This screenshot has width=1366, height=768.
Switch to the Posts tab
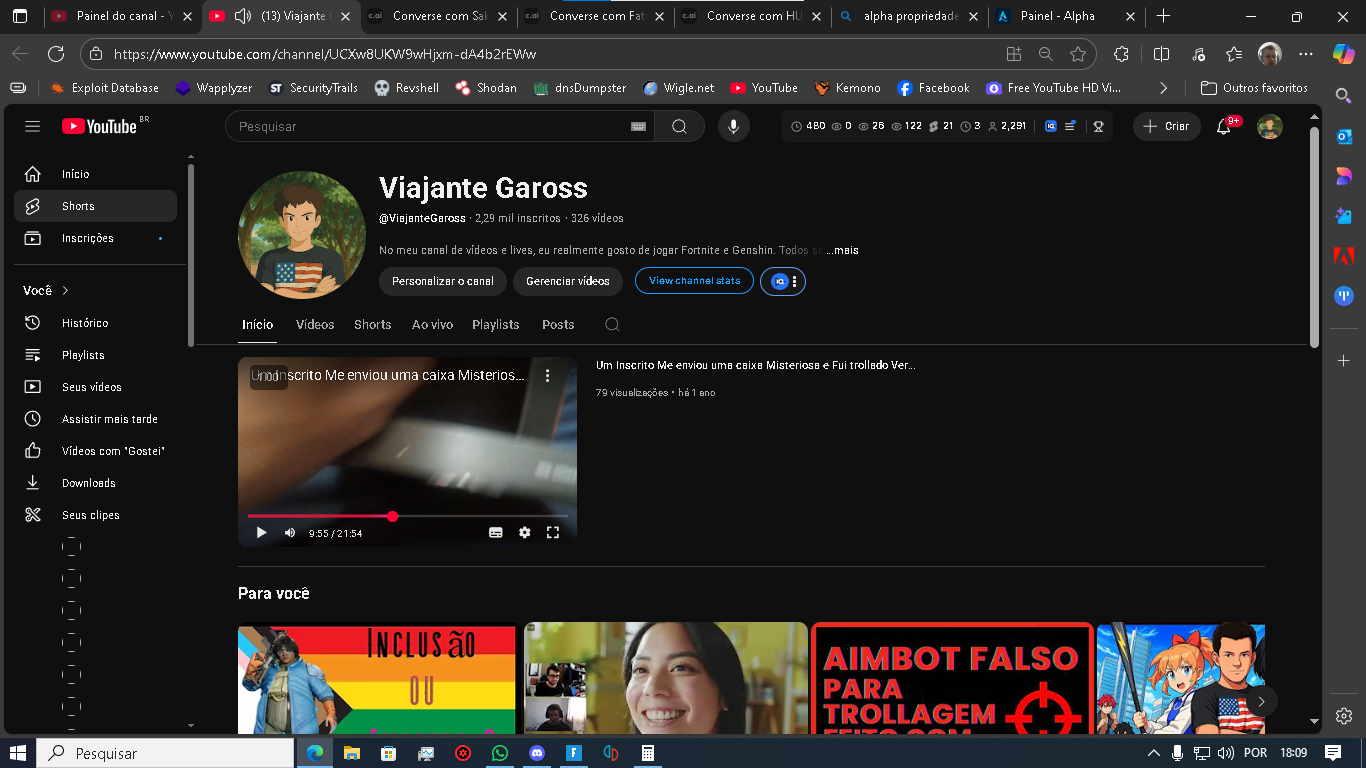click(x=558, y=324)
